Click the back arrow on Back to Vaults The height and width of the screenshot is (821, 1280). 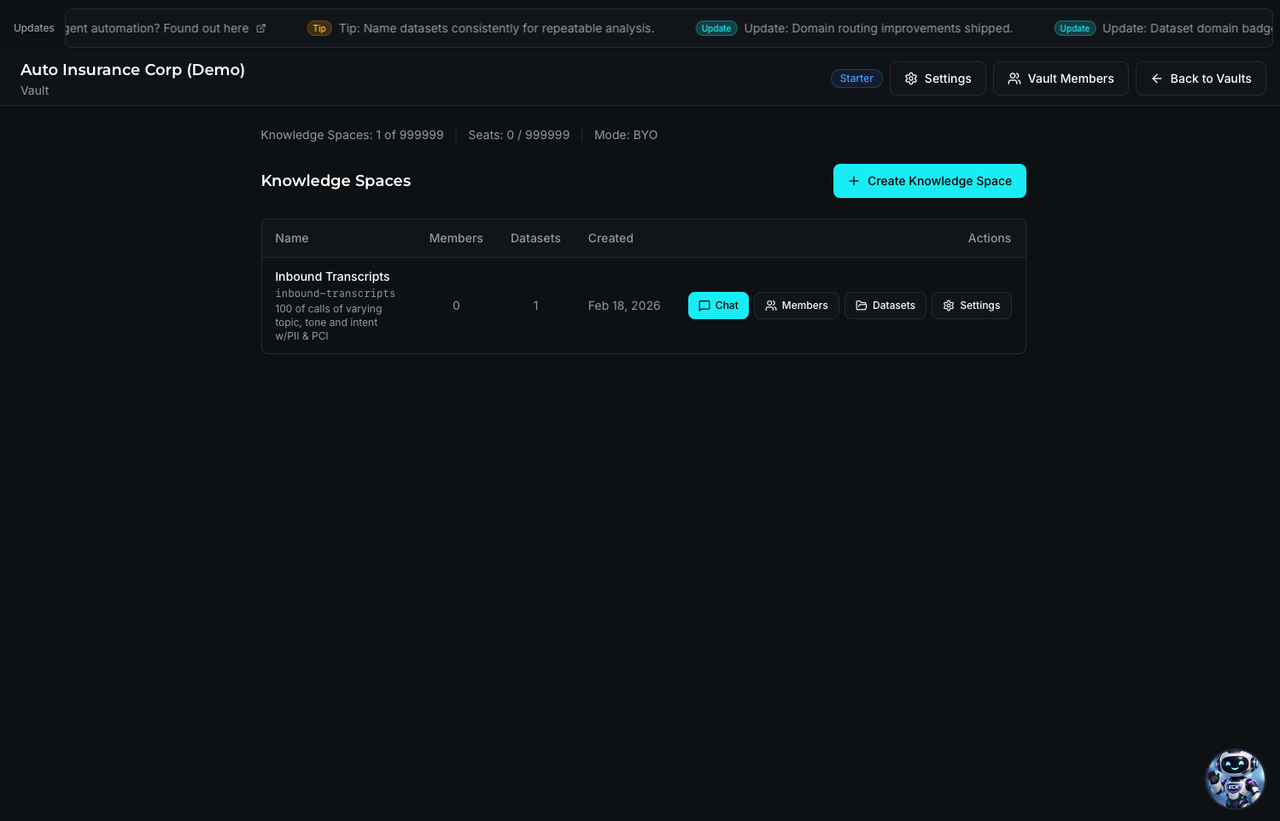tap(1156, 78)
